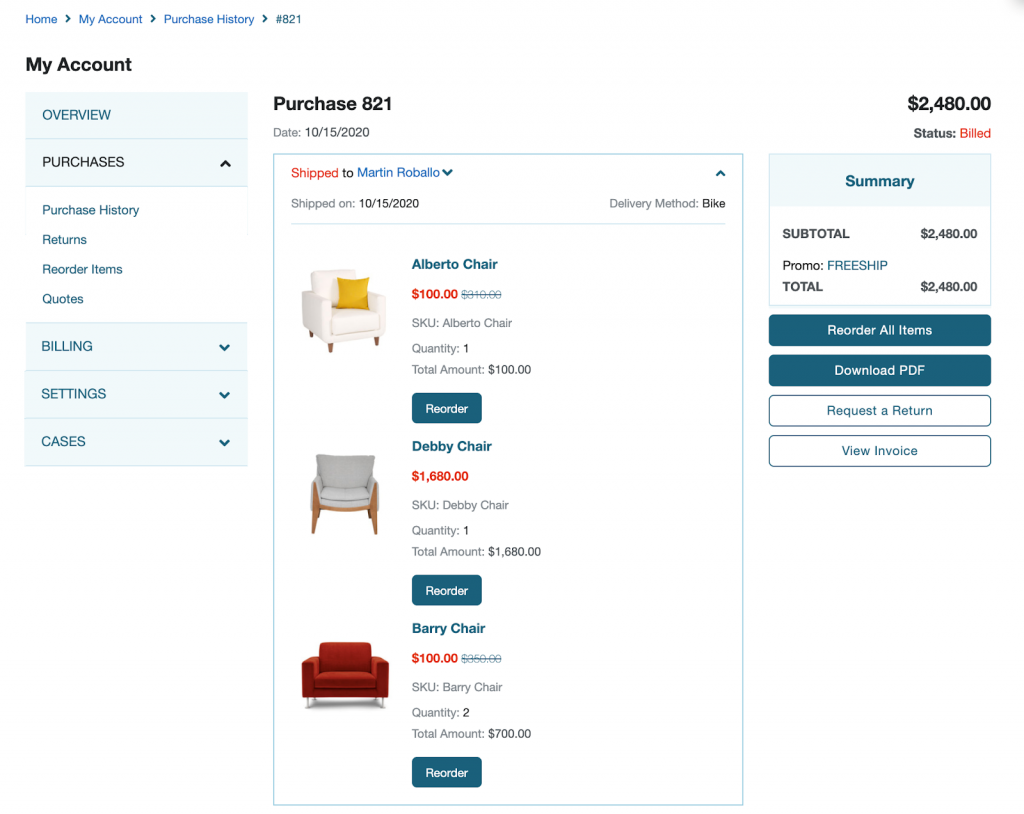Click the Alberto Chair product image
Screen dimensions: 1024x814
(343, 309)
